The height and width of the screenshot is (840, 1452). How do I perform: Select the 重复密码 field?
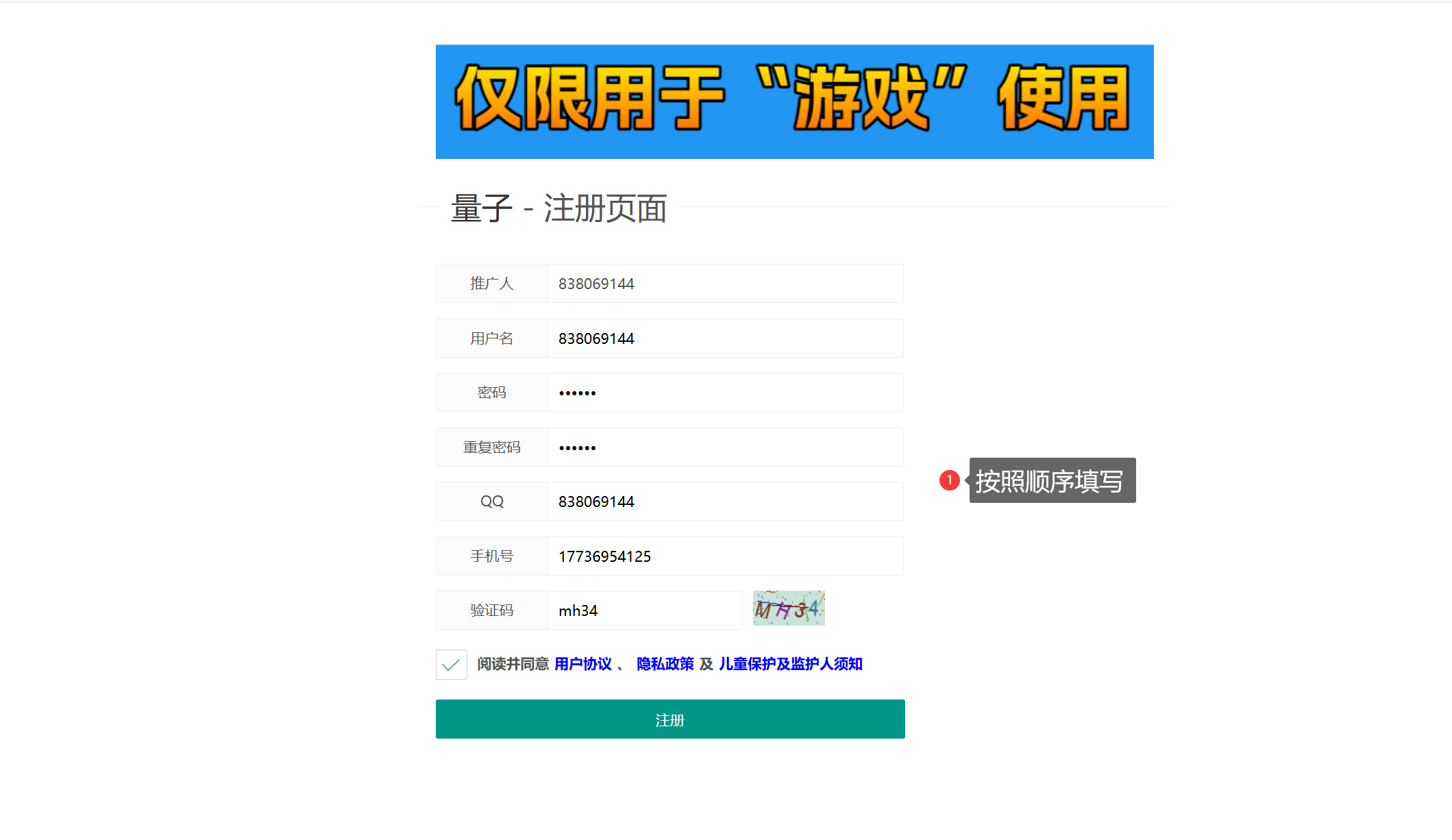(x=725, y=447)
